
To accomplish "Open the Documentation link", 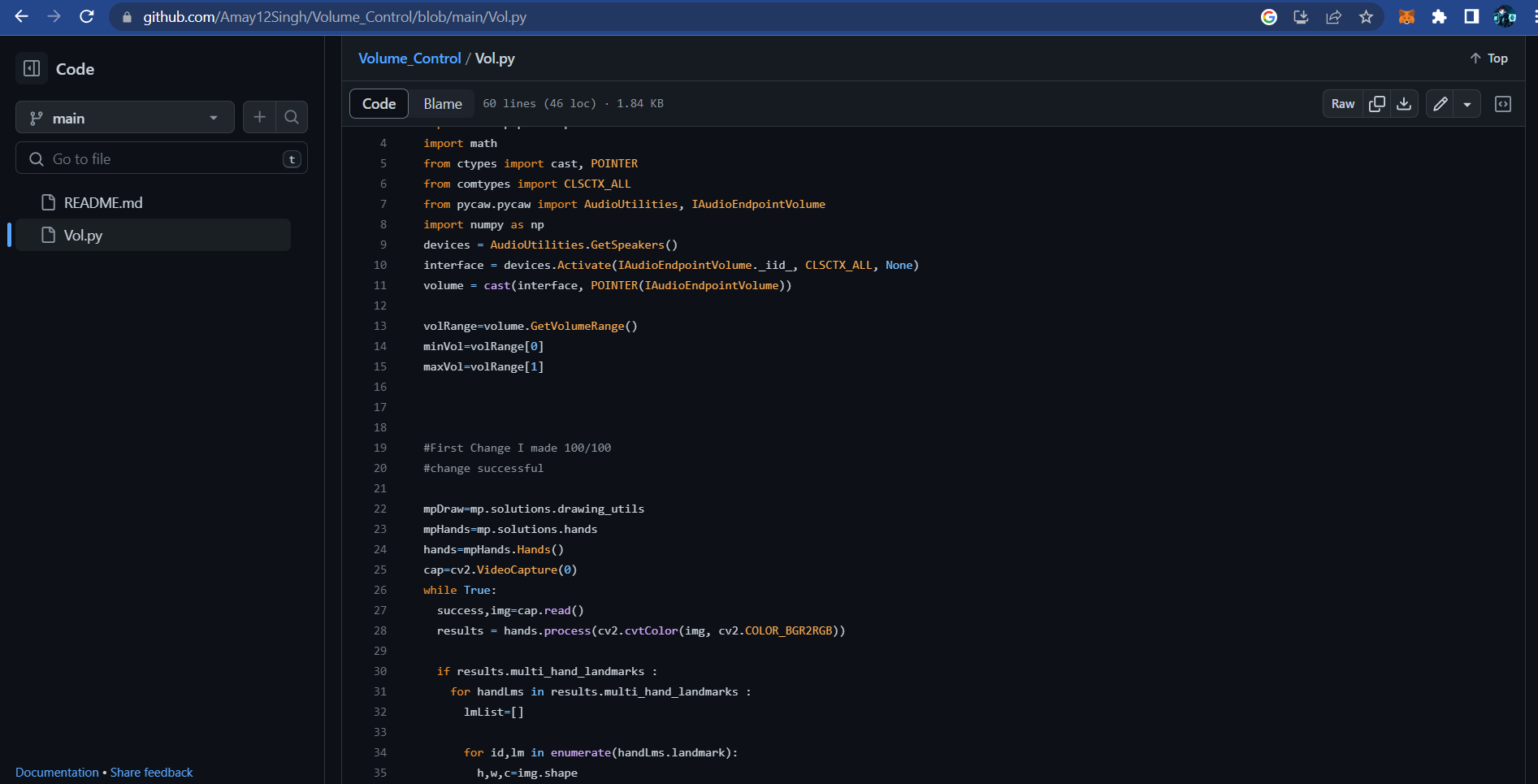I will 57,773.
